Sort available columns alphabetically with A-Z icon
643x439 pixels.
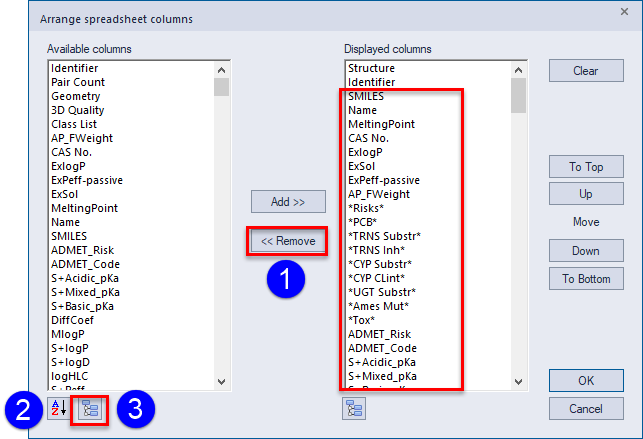(x=59, y=409)
